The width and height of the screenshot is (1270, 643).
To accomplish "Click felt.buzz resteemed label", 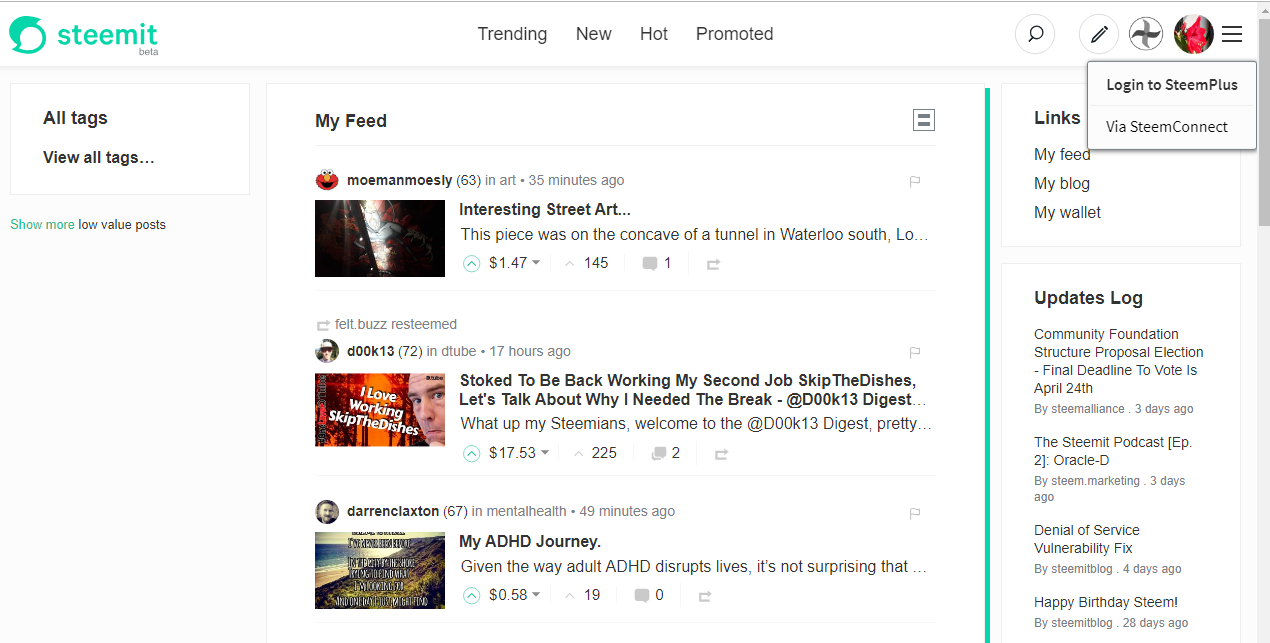I will click(x=396, y=324).
